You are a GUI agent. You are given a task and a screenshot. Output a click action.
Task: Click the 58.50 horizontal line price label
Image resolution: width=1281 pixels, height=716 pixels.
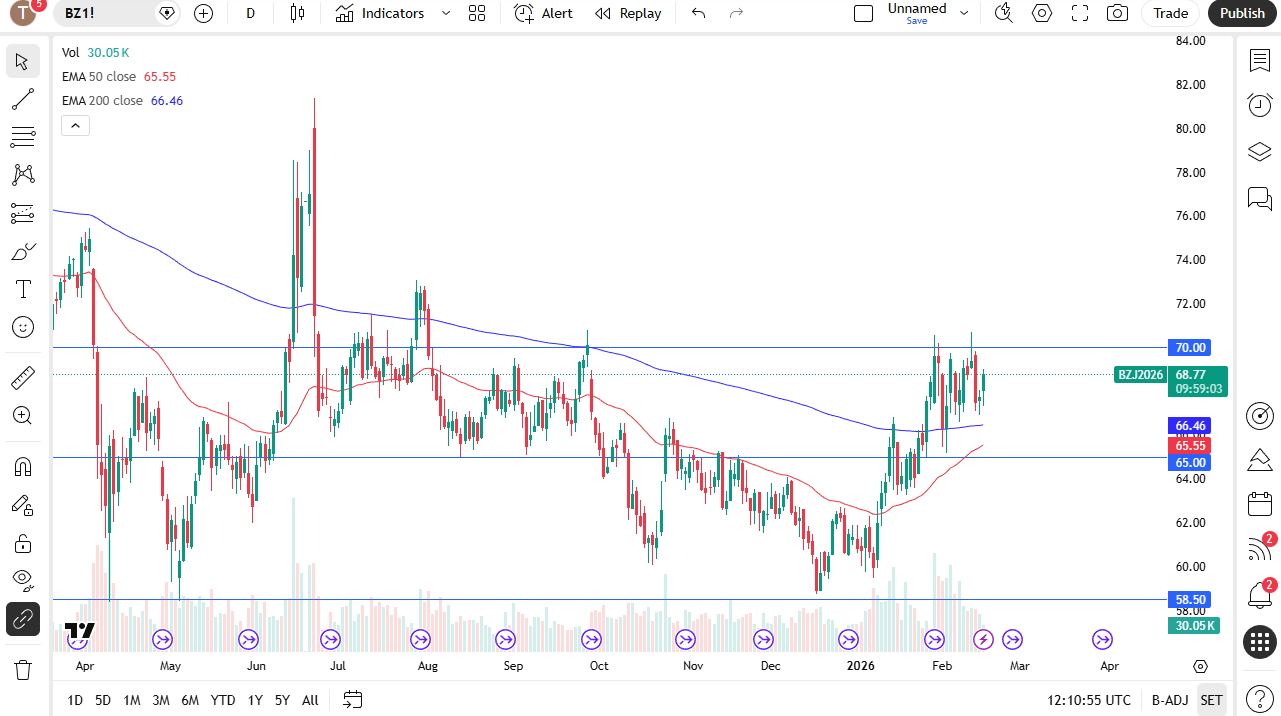pyautogui.click(x=1190, y=600)
